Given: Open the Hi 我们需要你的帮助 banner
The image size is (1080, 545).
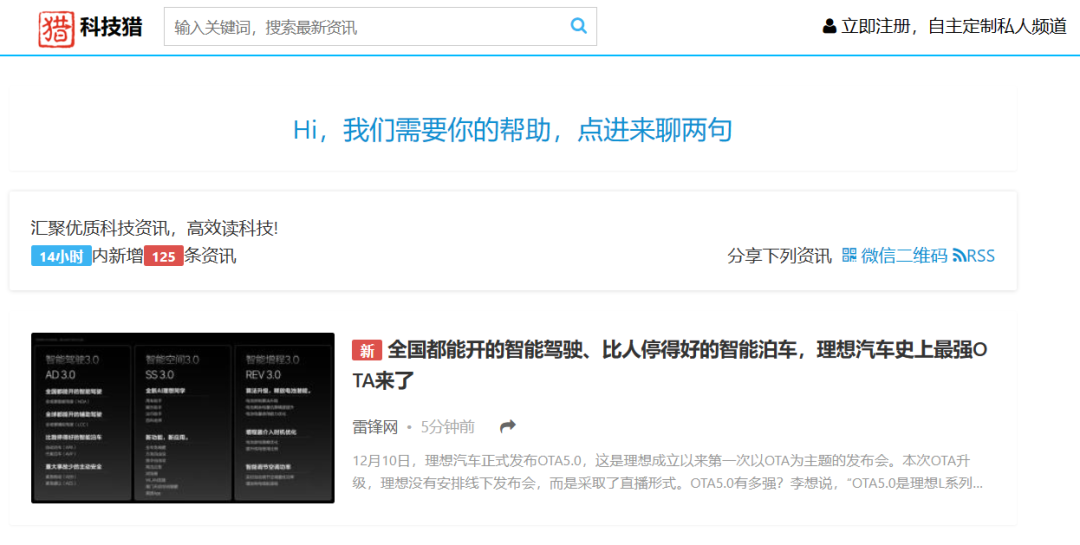Looking at the screenshot, I should click(x=512, y=130).
